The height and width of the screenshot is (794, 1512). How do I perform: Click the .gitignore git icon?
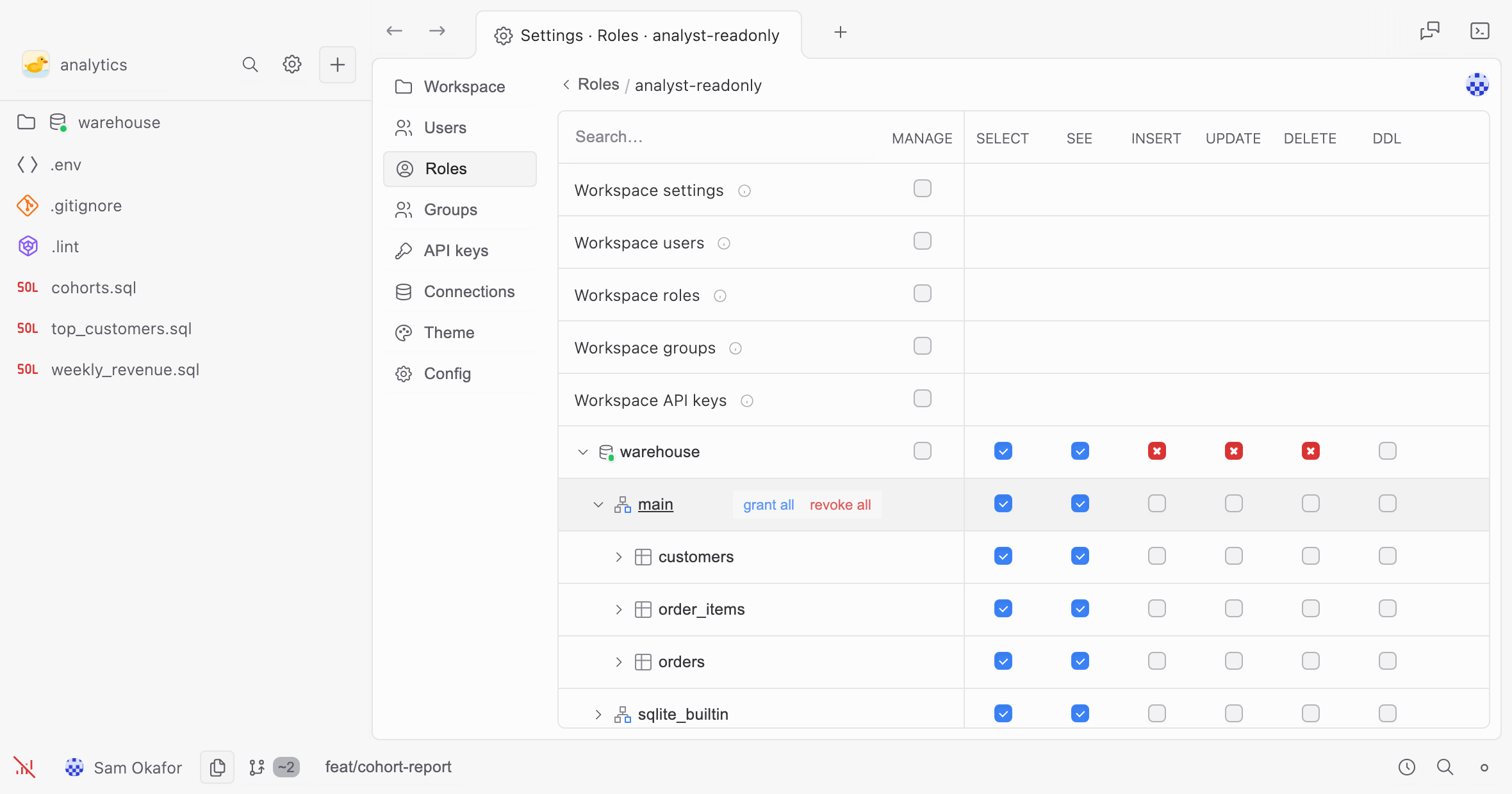point(28,206)
